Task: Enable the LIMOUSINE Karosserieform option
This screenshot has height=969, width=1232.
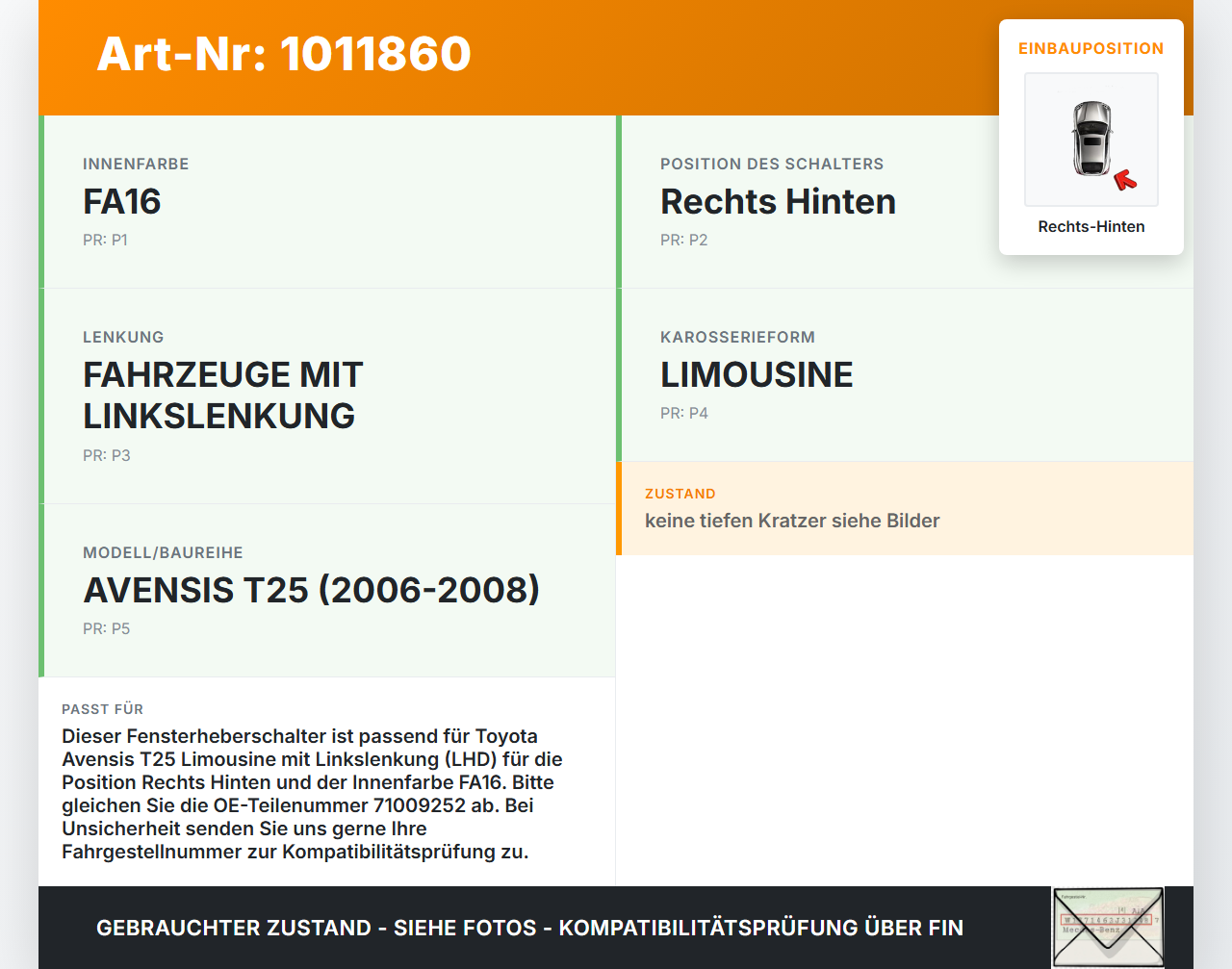Action: click(x=757, y=374)
